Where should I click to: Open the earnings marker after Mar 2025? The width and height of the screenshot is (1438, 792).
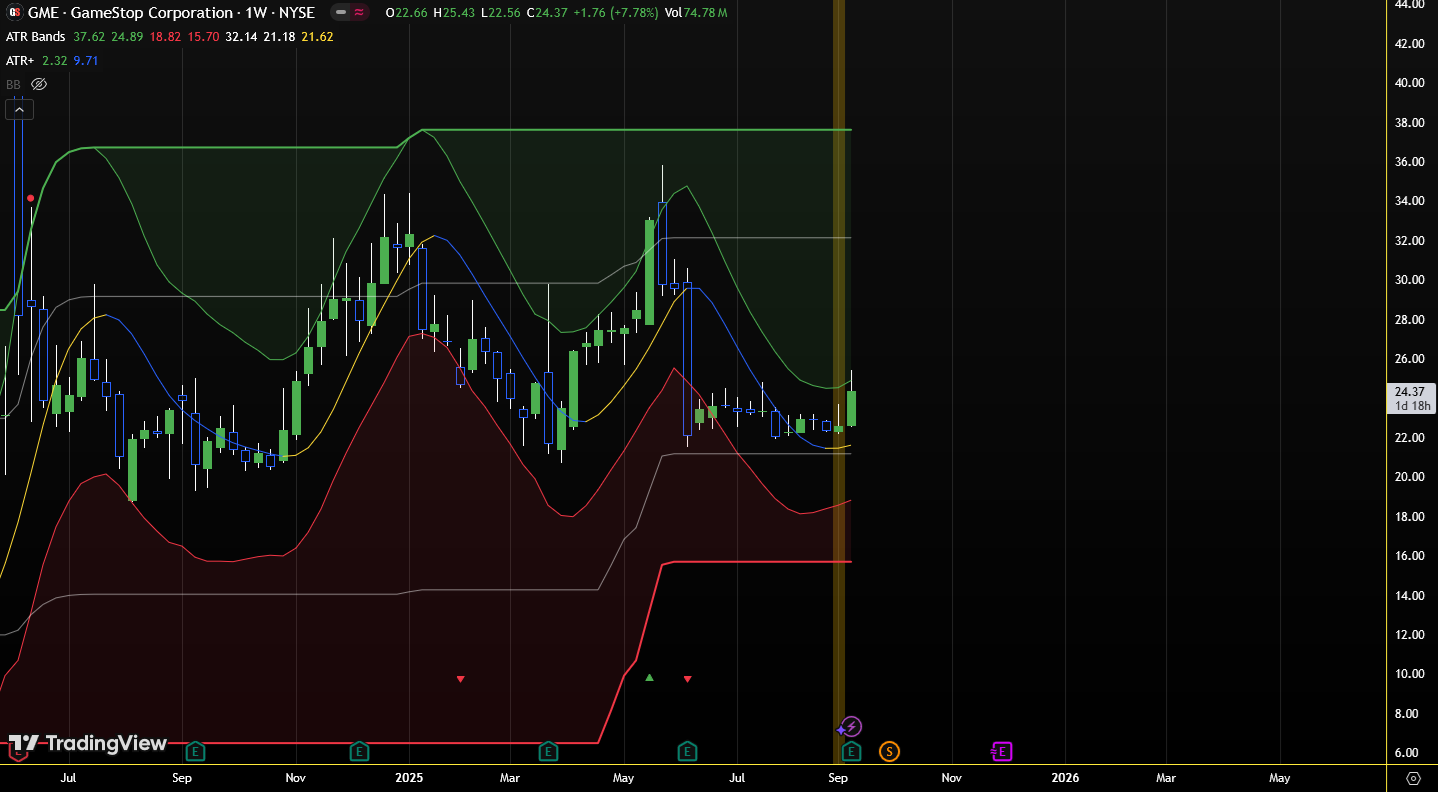(x=547, y=750)
